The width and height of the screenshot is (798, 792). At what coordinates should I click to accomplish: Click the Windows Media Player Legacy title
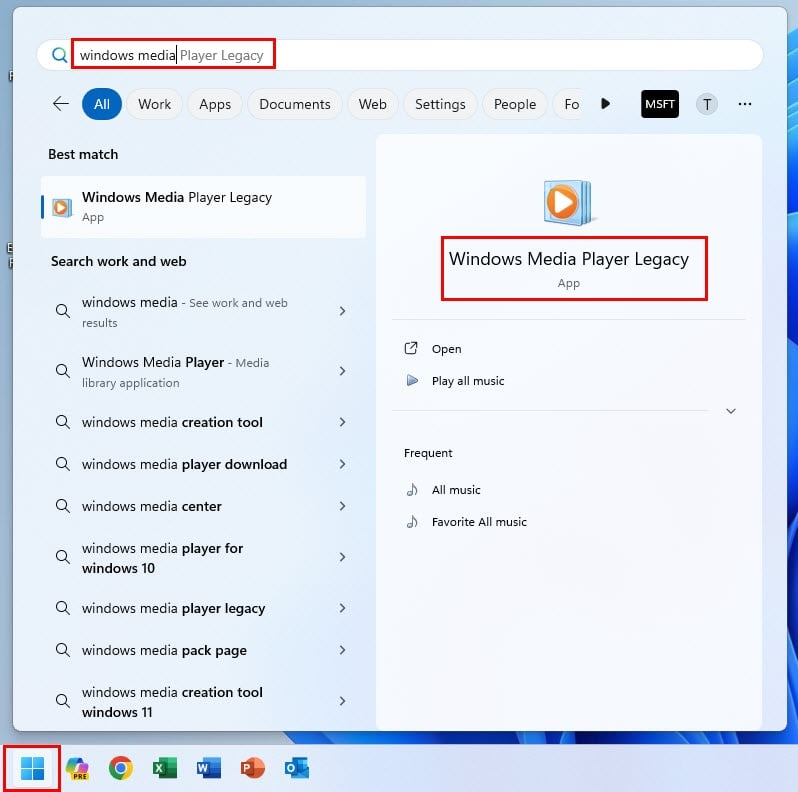[568, 259]
